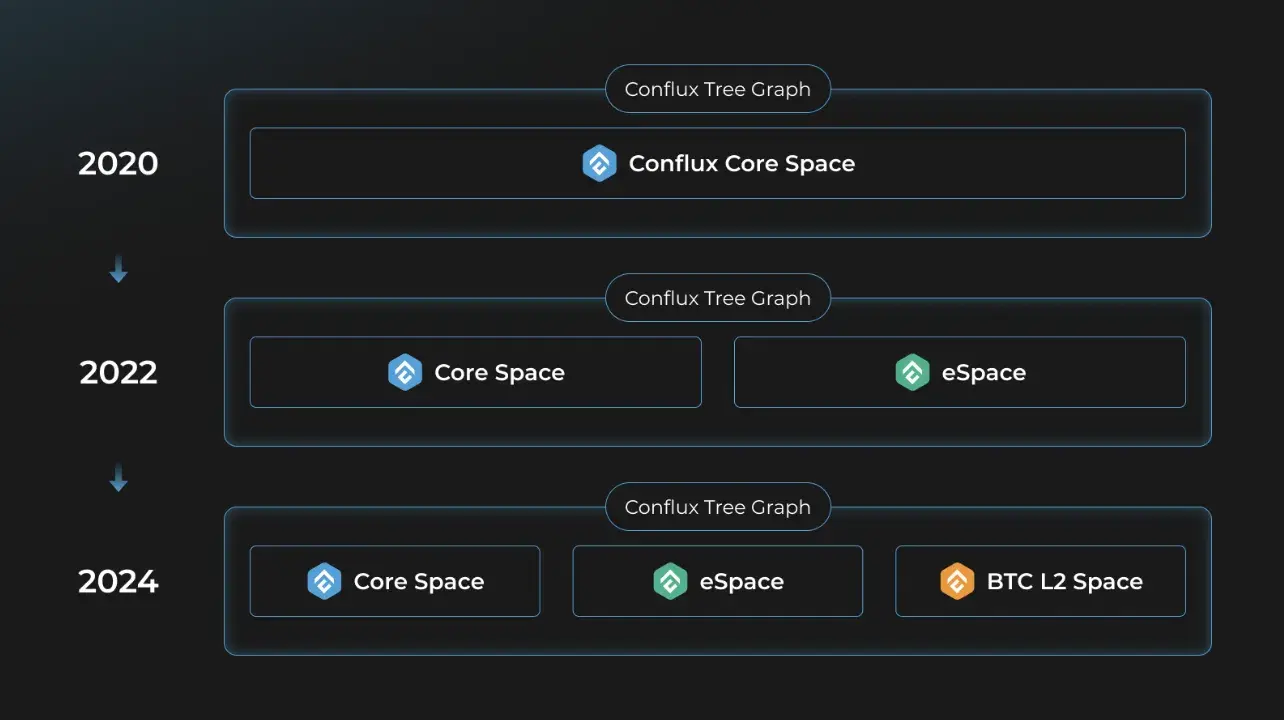
Task: Click the blue Conflux logo beside Conflux Core Space
Action: pos(599,163)
